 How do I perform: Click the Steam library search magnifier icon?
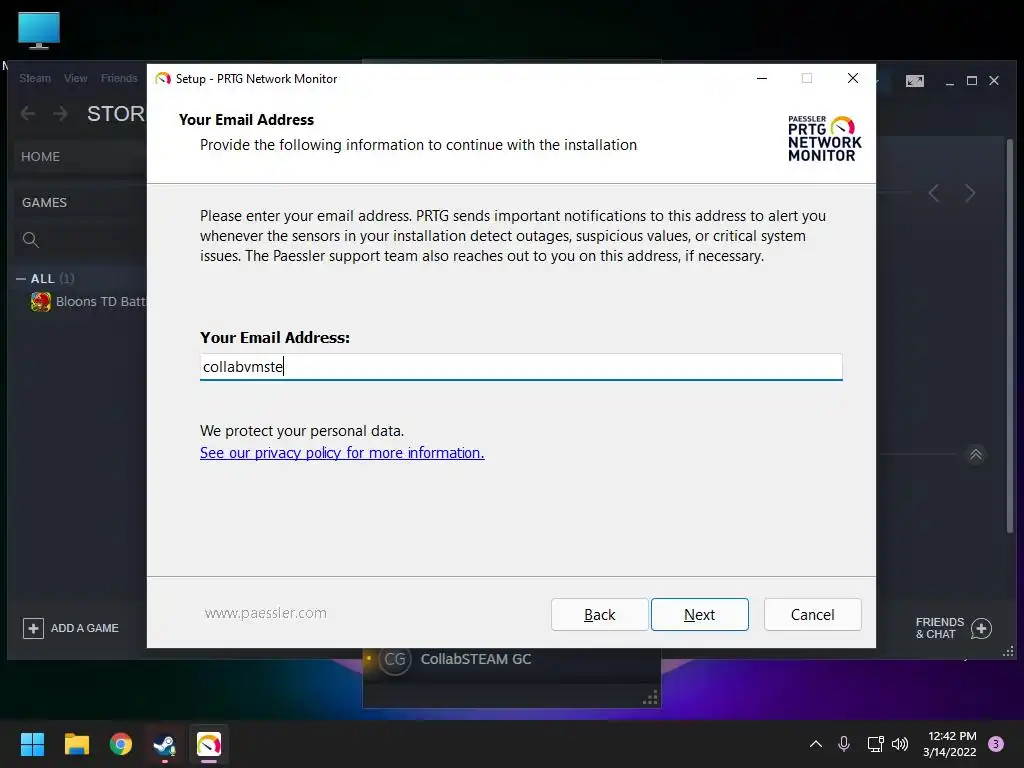31,240
